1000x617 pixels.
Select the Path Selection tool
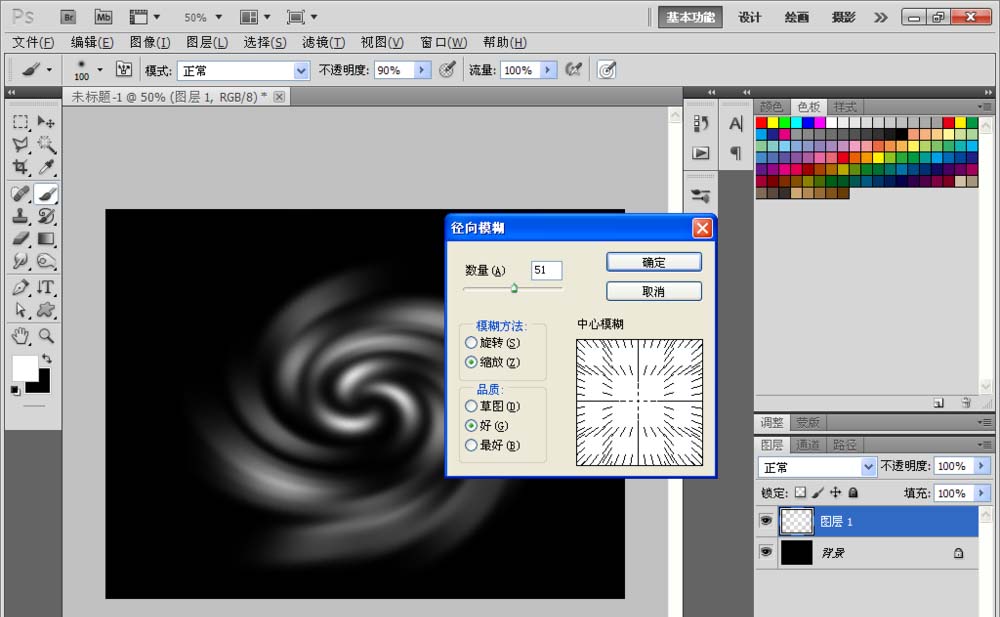20,310
